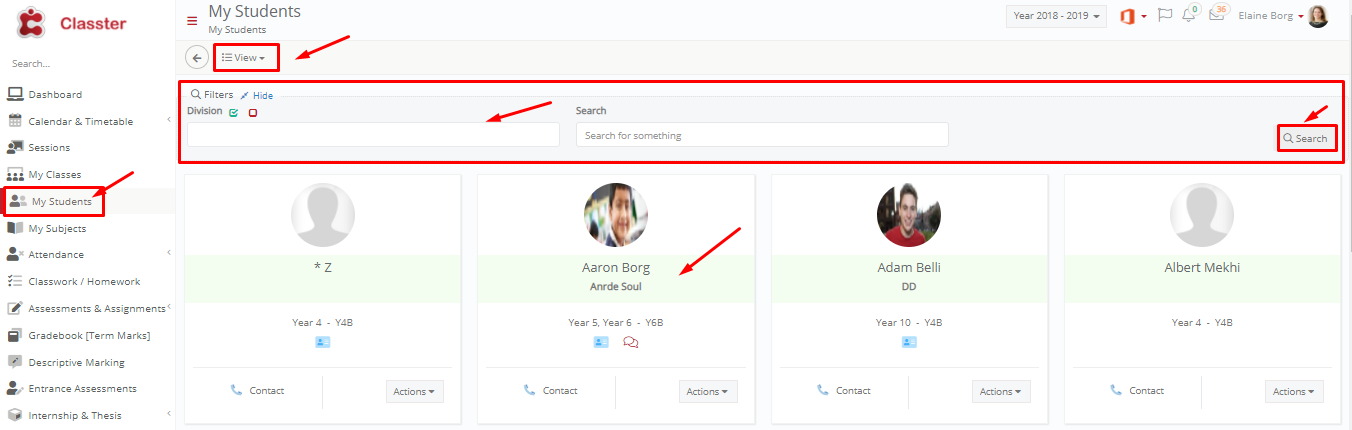Open the Year 2018 - 2019 selector
Image resolution: width=1352 pixels, height=430 pixels.
pos(1056,16)
